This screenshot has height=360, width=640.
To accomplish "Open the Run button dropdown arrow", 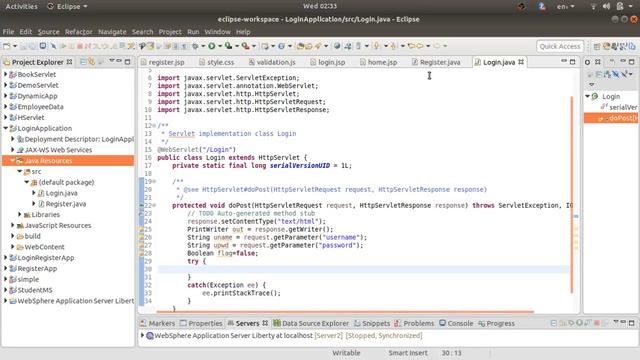I will coord(220,46).
